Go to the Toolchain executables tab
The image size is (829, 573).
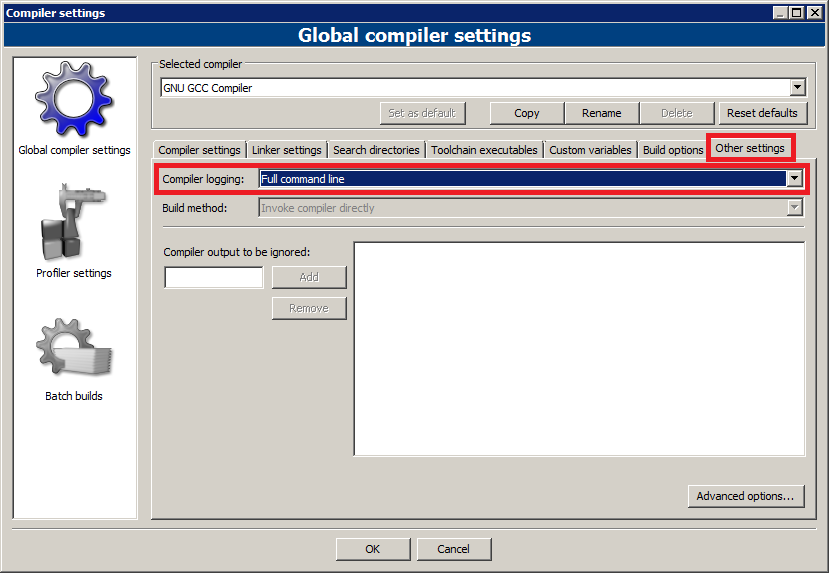[x=484, y=150]
